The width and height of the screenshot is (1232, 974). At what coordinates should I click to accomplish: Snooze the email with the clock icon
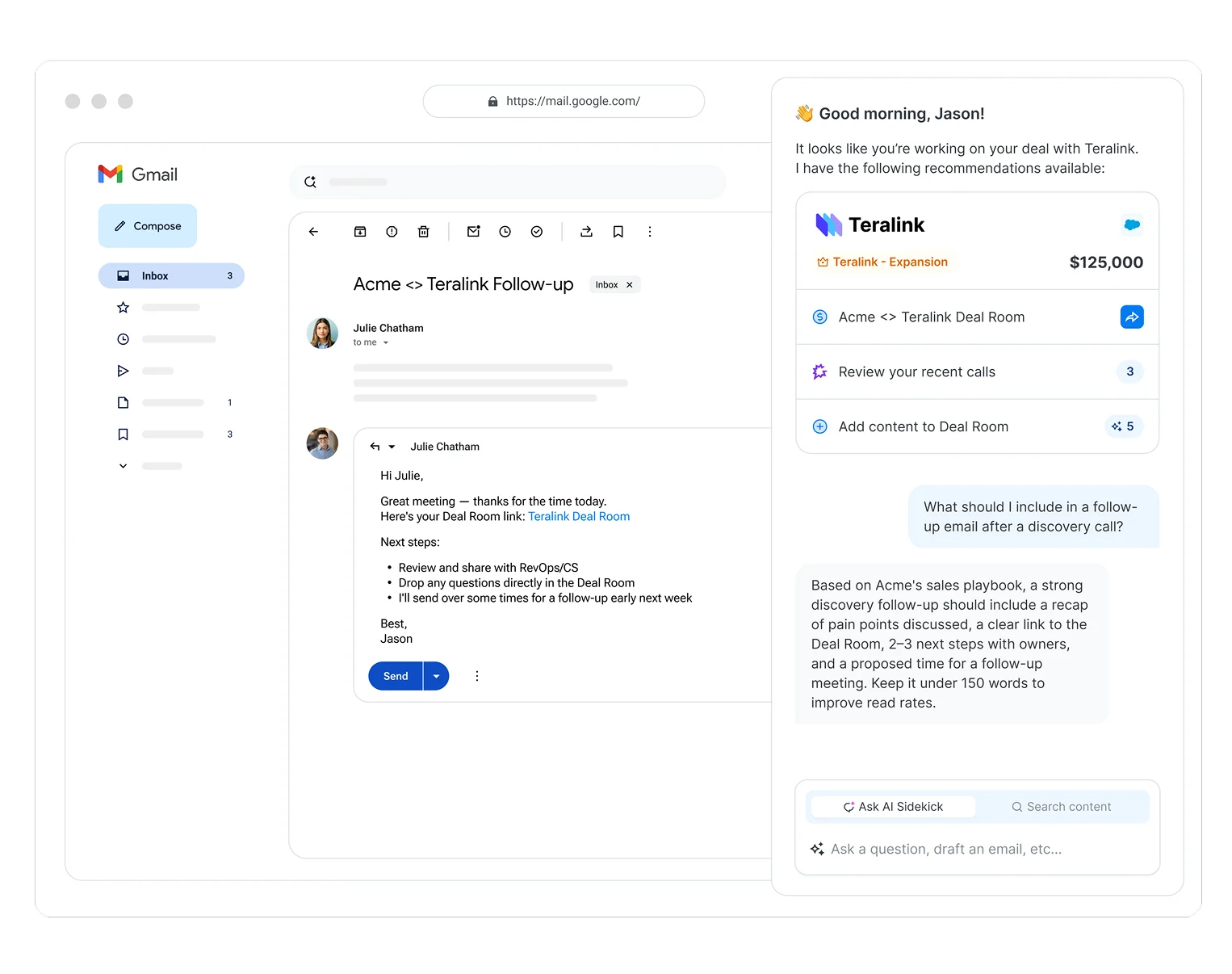click(x=505, y=232)
